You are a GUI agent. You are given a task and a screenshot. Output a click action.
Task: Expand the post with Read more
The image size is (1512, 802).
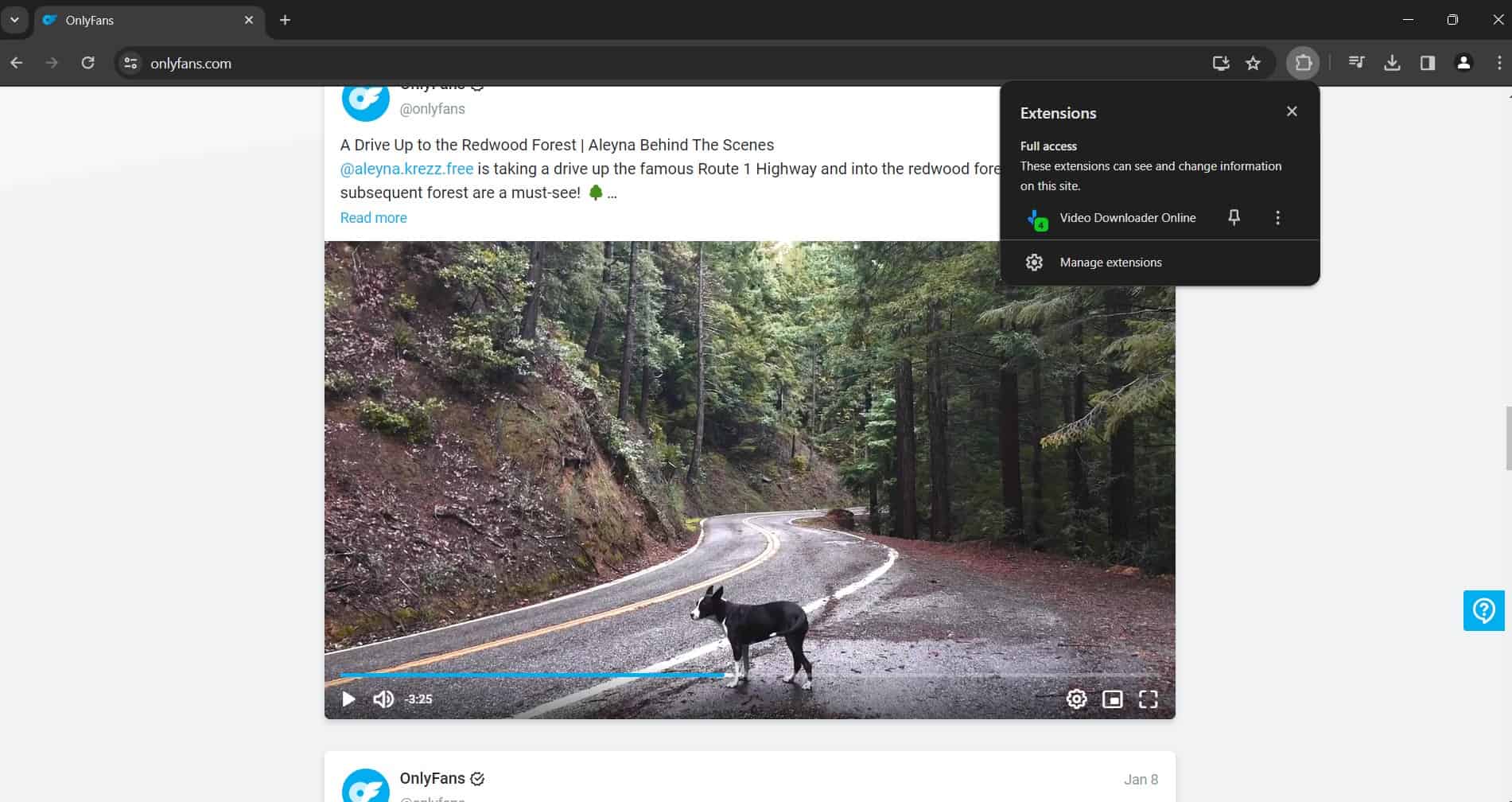tap(373, 218)
